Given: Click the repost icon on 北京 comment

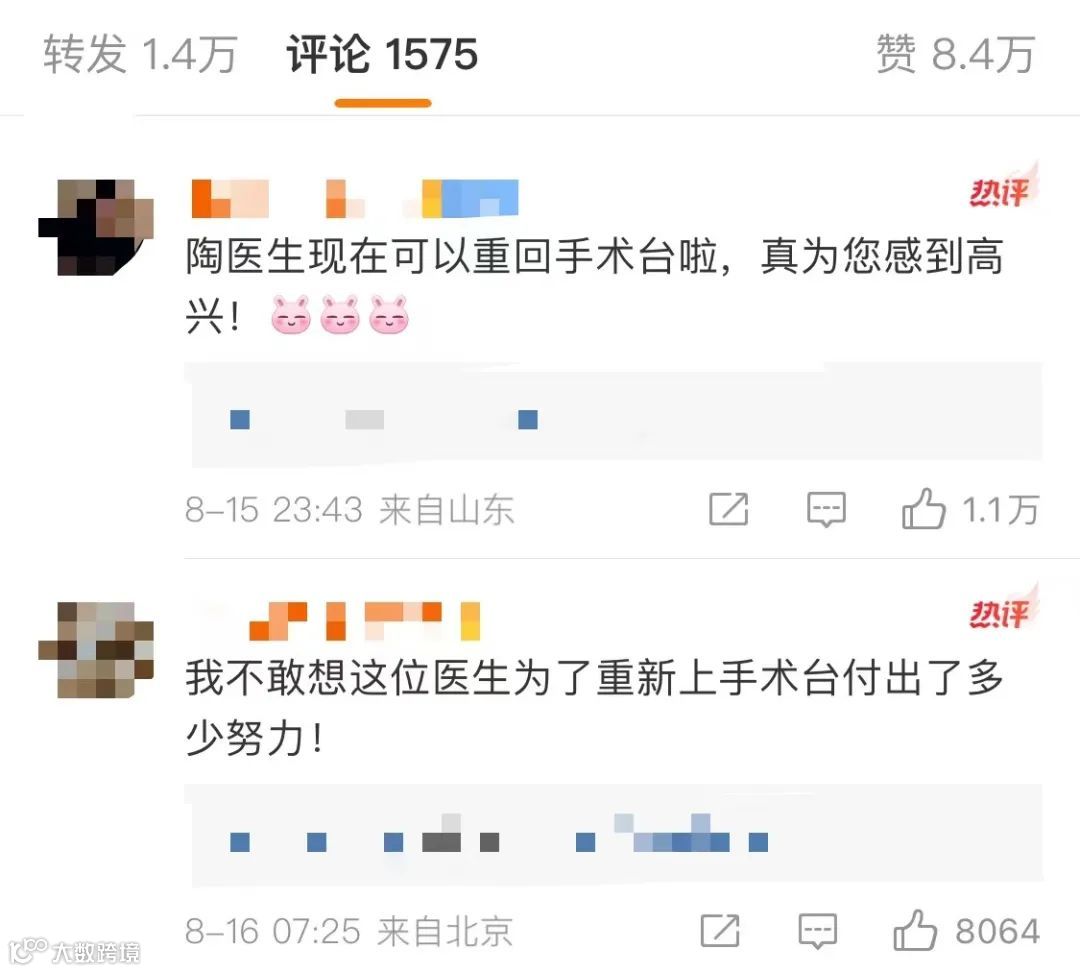Looking at the screenshot, I should pyautogui.click(x=720, y=931).
